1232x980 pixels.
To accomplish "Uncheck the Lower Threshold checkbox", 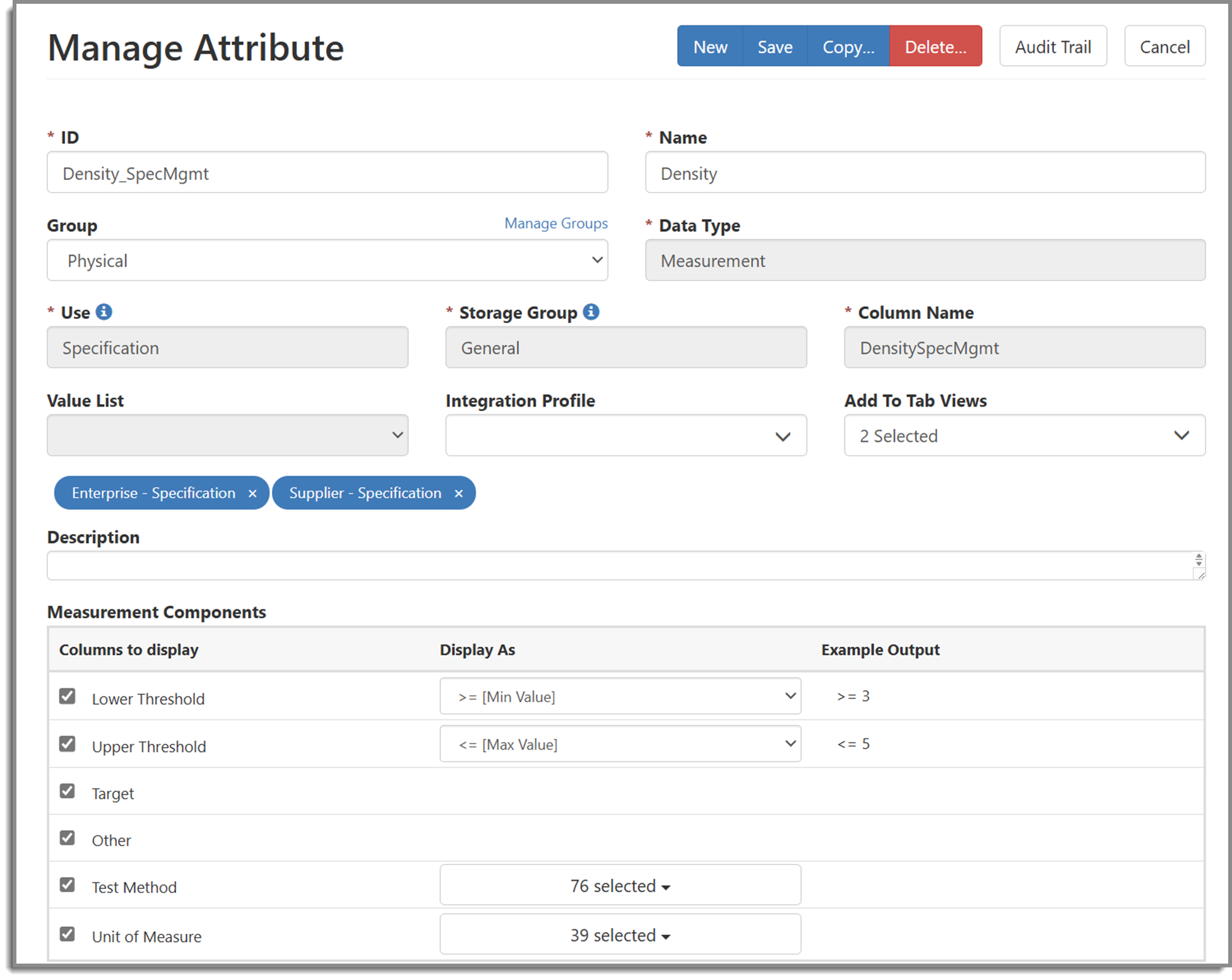I will 68,696.
